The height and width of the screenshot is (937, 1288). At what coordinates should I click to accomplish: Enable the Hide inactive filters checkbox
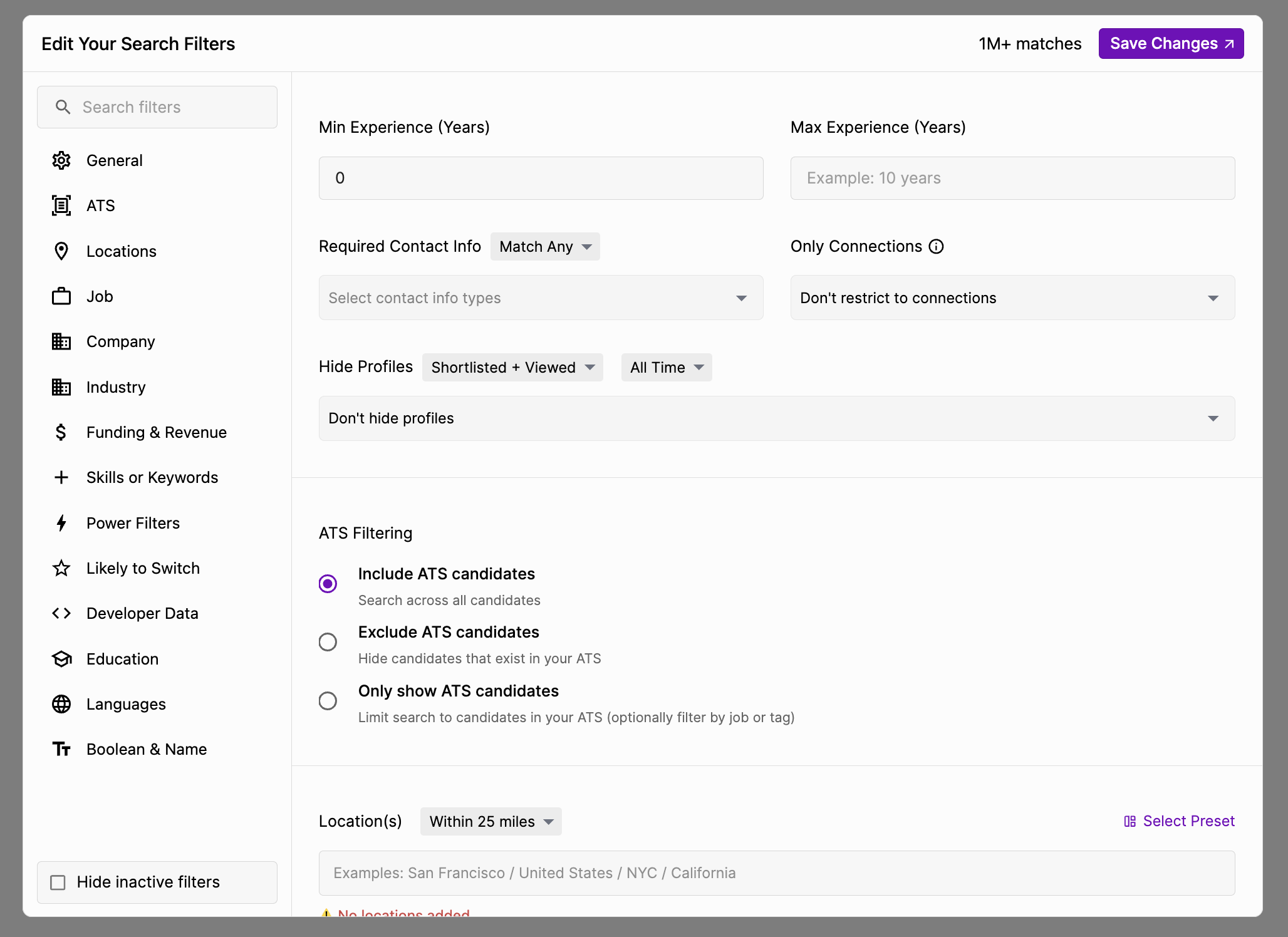58,883
